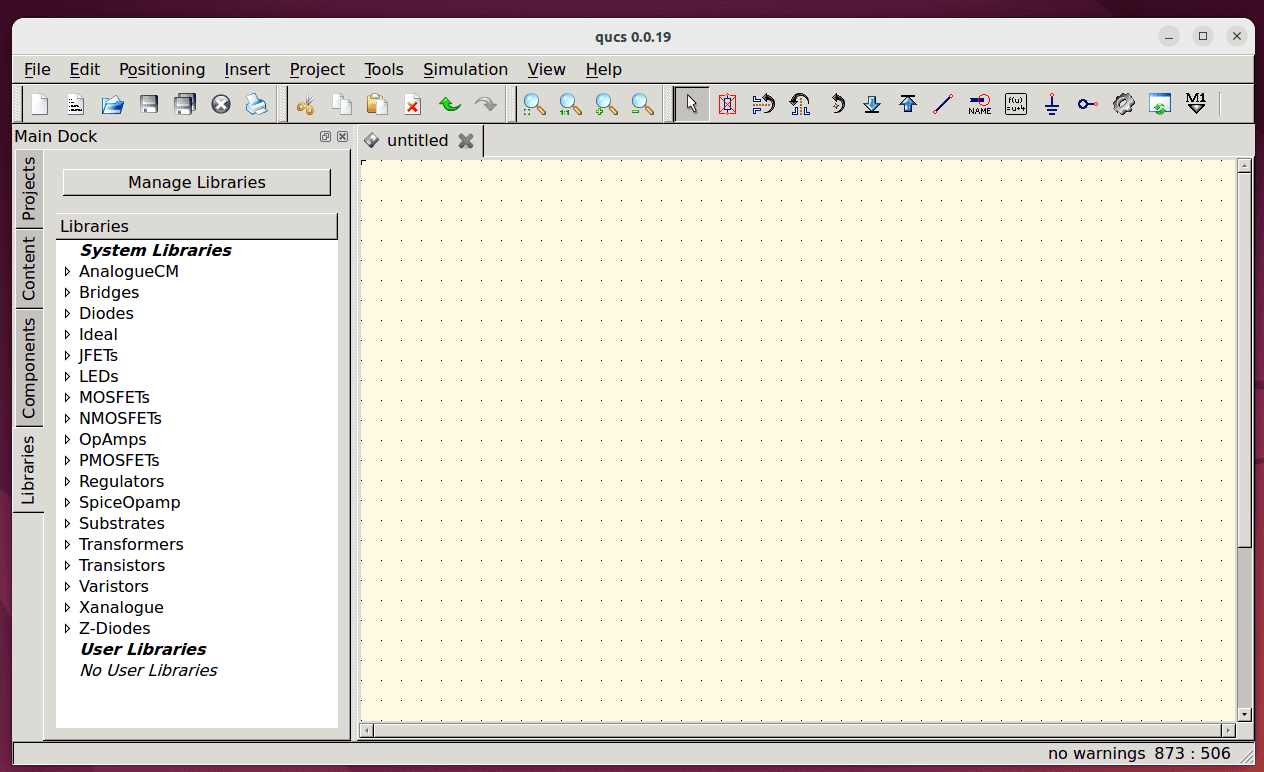Click the Manage Libraries button
The image size is (1264, 772).
tap(196, 182)
